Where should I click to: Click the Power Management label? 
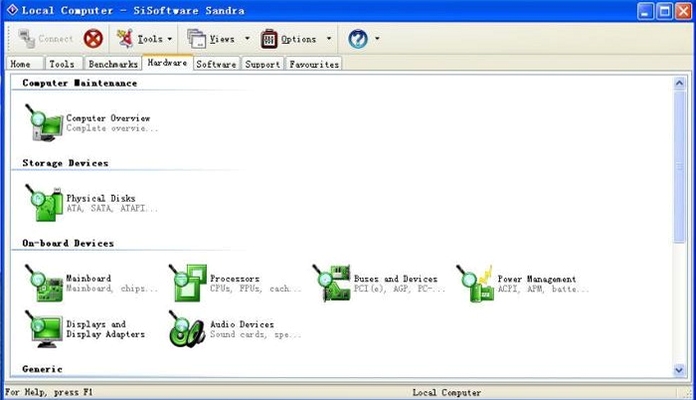coord(537,279)
